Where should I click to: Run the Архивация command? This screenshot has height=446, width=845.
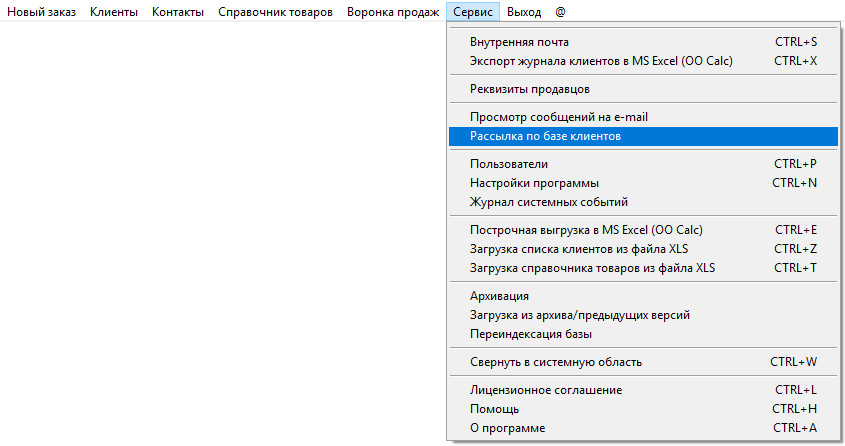499,296
